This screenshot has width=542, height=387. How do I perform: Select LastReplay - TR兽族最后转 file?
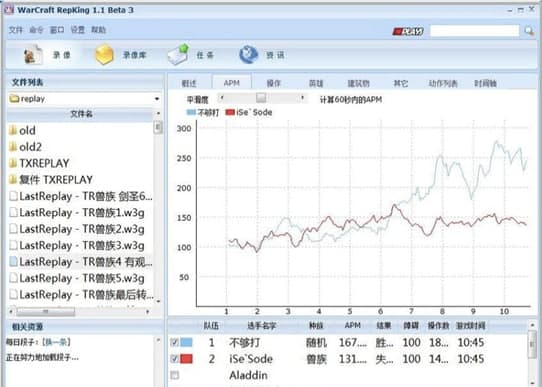coord(81,294)
